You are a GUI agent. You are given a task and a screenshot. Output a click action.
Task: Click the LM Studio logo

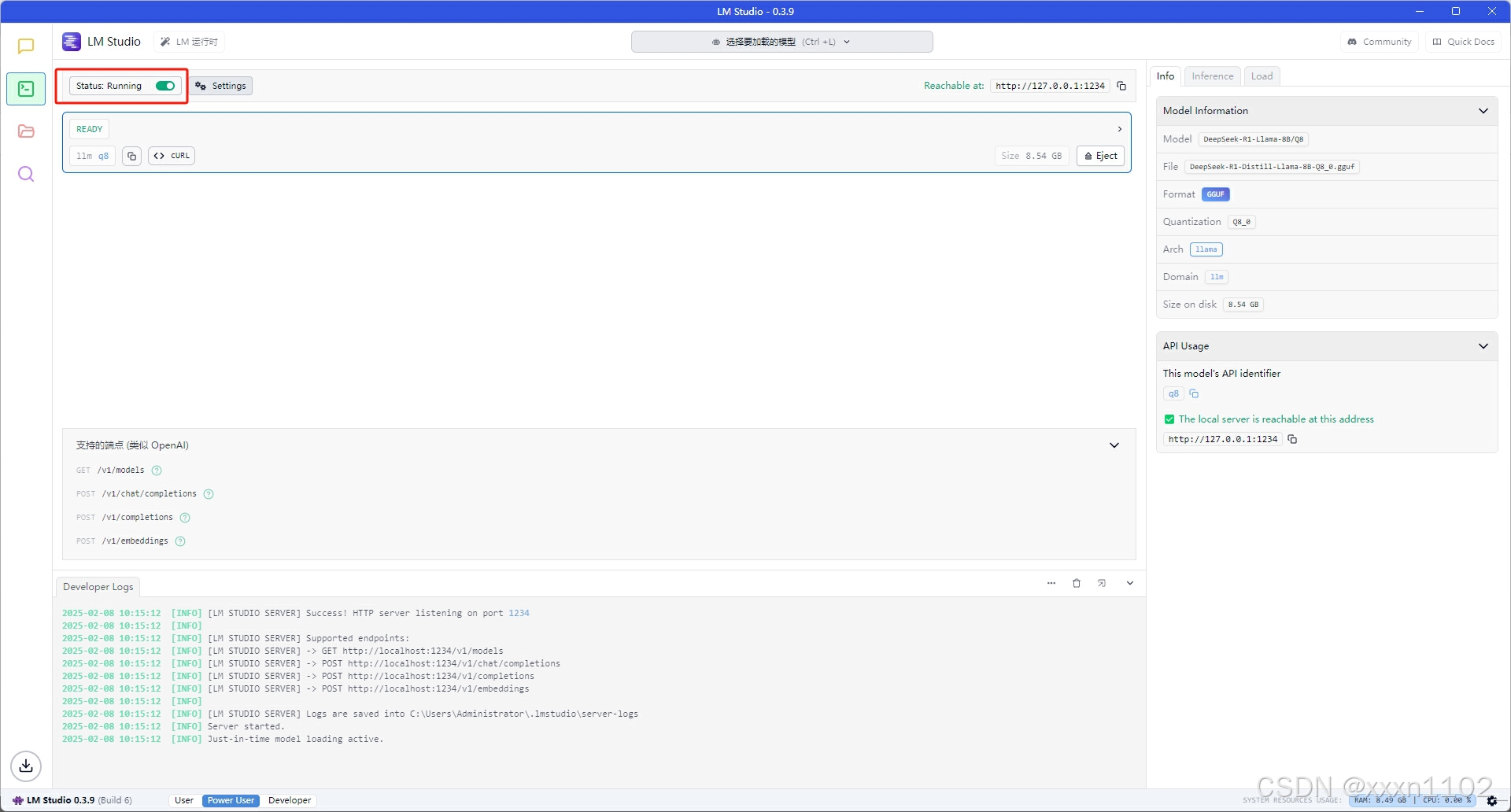click(72, 42)
